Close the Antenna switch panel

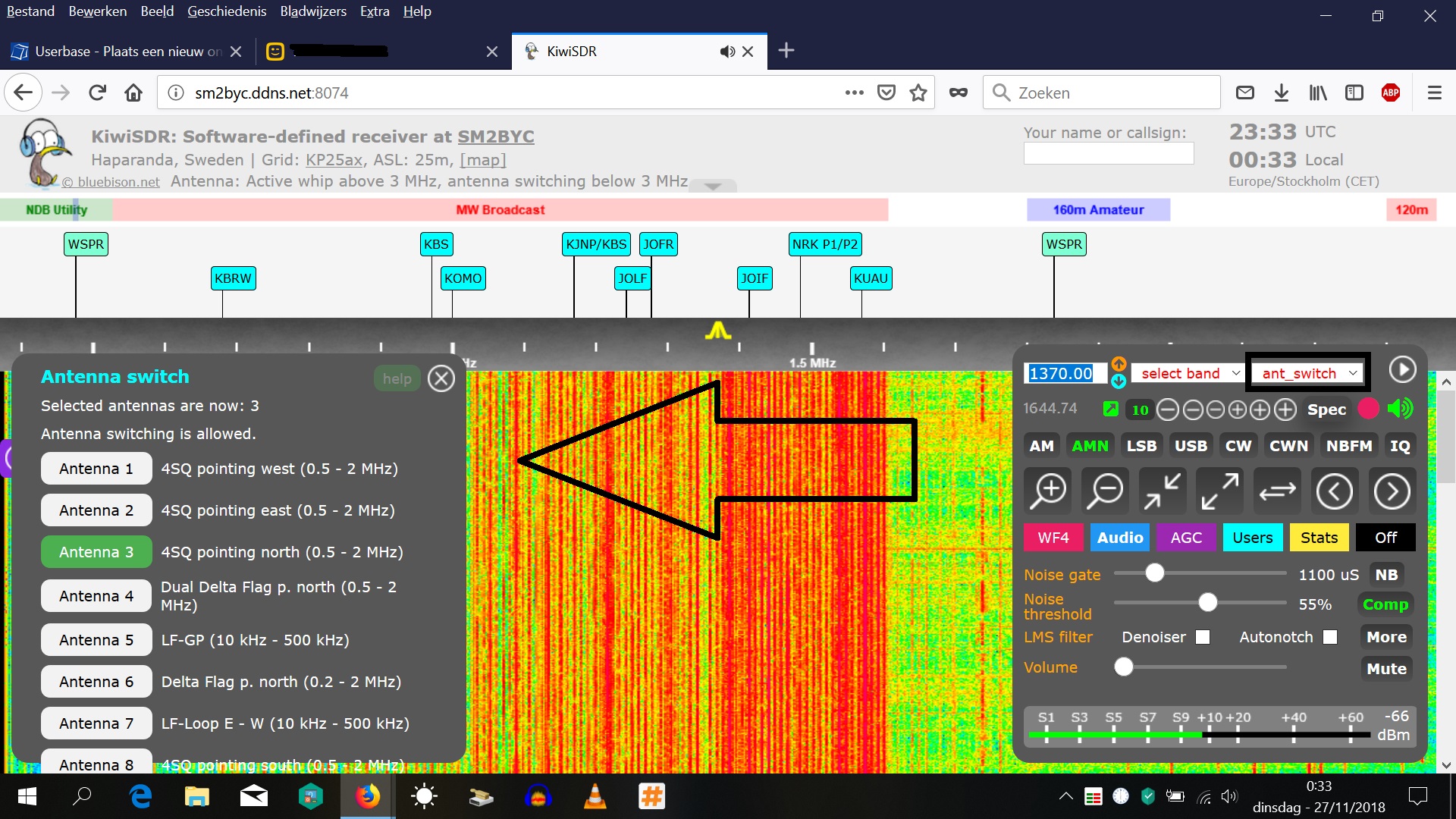[x=441, y=378]
